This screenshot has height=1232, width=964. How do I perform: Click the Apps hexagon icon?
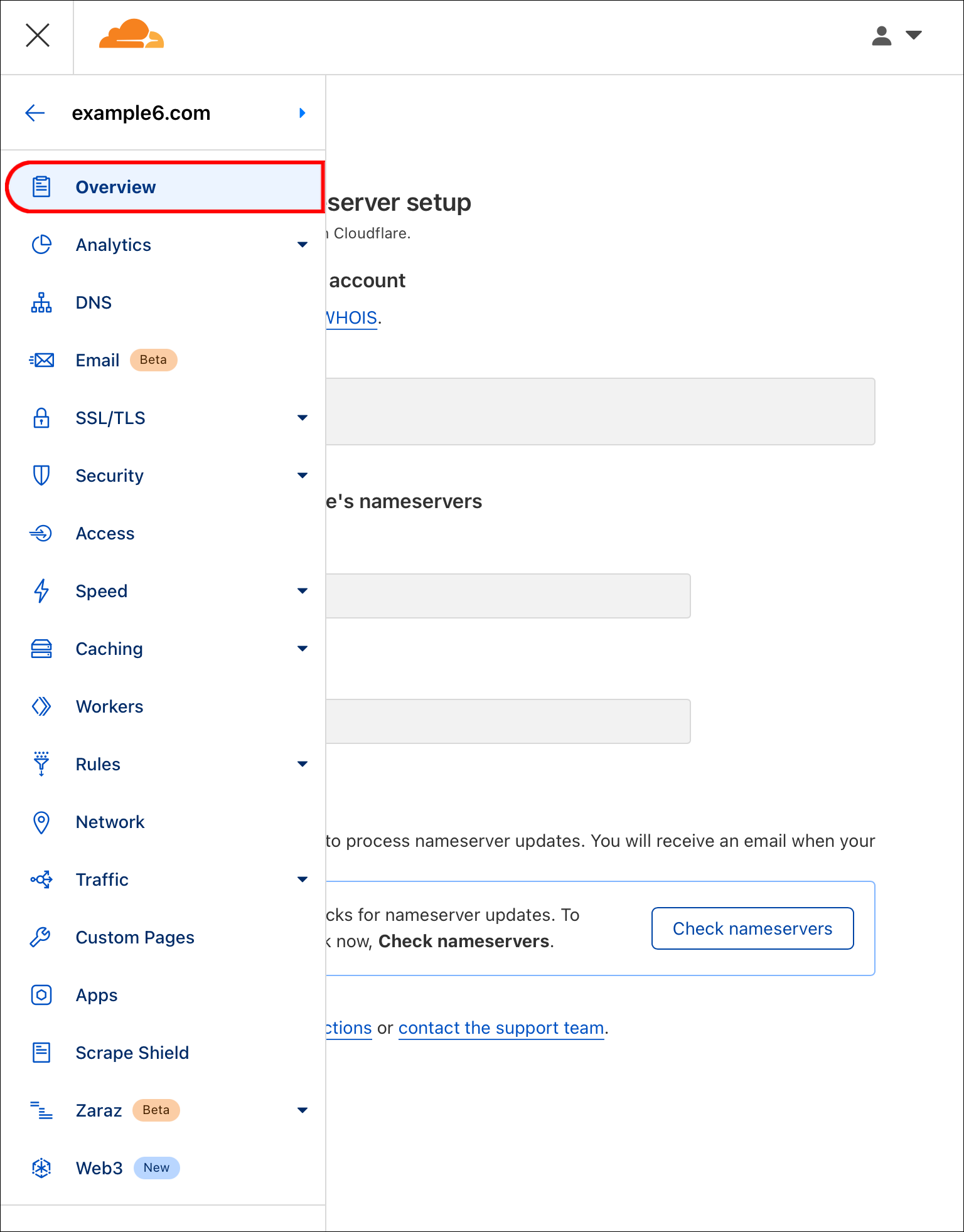(41, 995)
